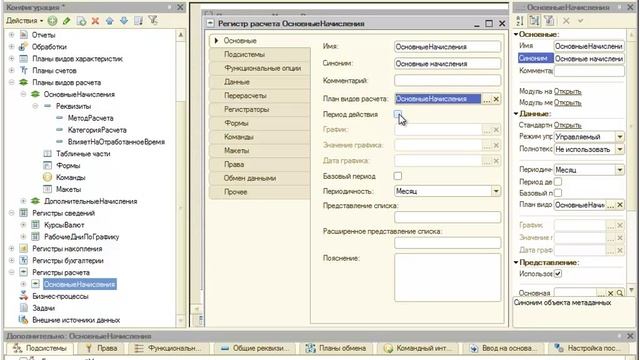This screenshot has width=640, height=360.
Task: Click the Обработки icon in tree
Action: 24,47
